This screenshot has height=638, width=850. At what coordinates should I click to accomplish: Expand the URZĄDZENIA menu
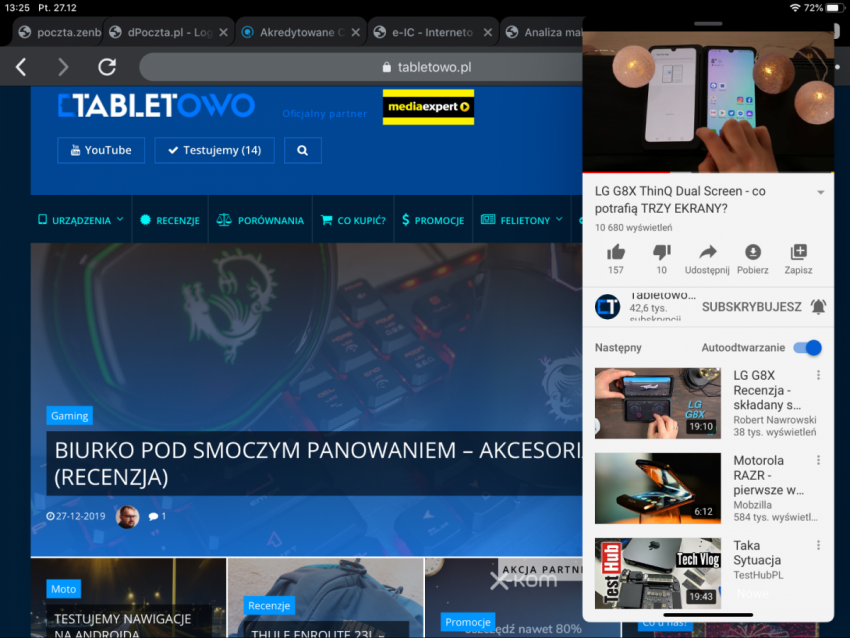[81, 220]
